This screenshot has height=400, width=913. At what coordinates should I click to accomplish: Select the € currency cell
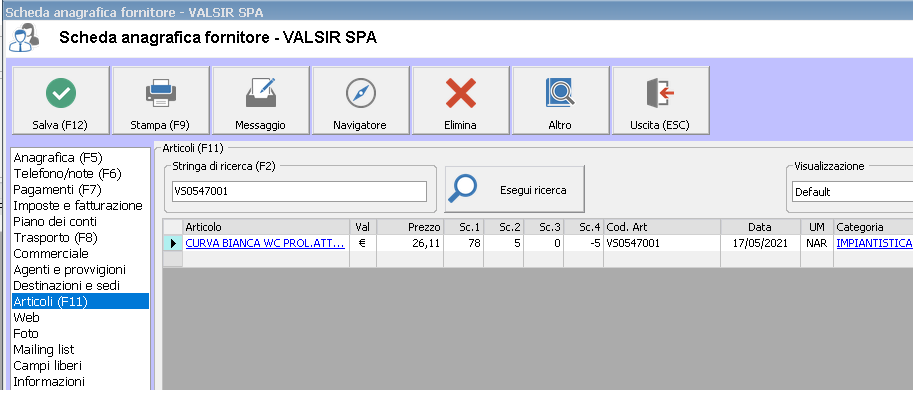click(363, 243)
